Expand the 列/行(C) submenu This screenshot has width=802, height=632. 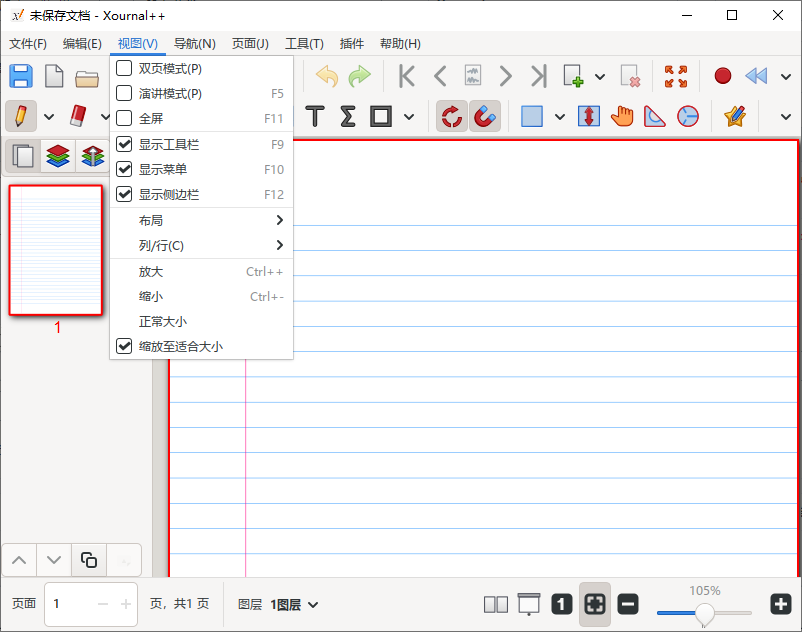point(202,245)
